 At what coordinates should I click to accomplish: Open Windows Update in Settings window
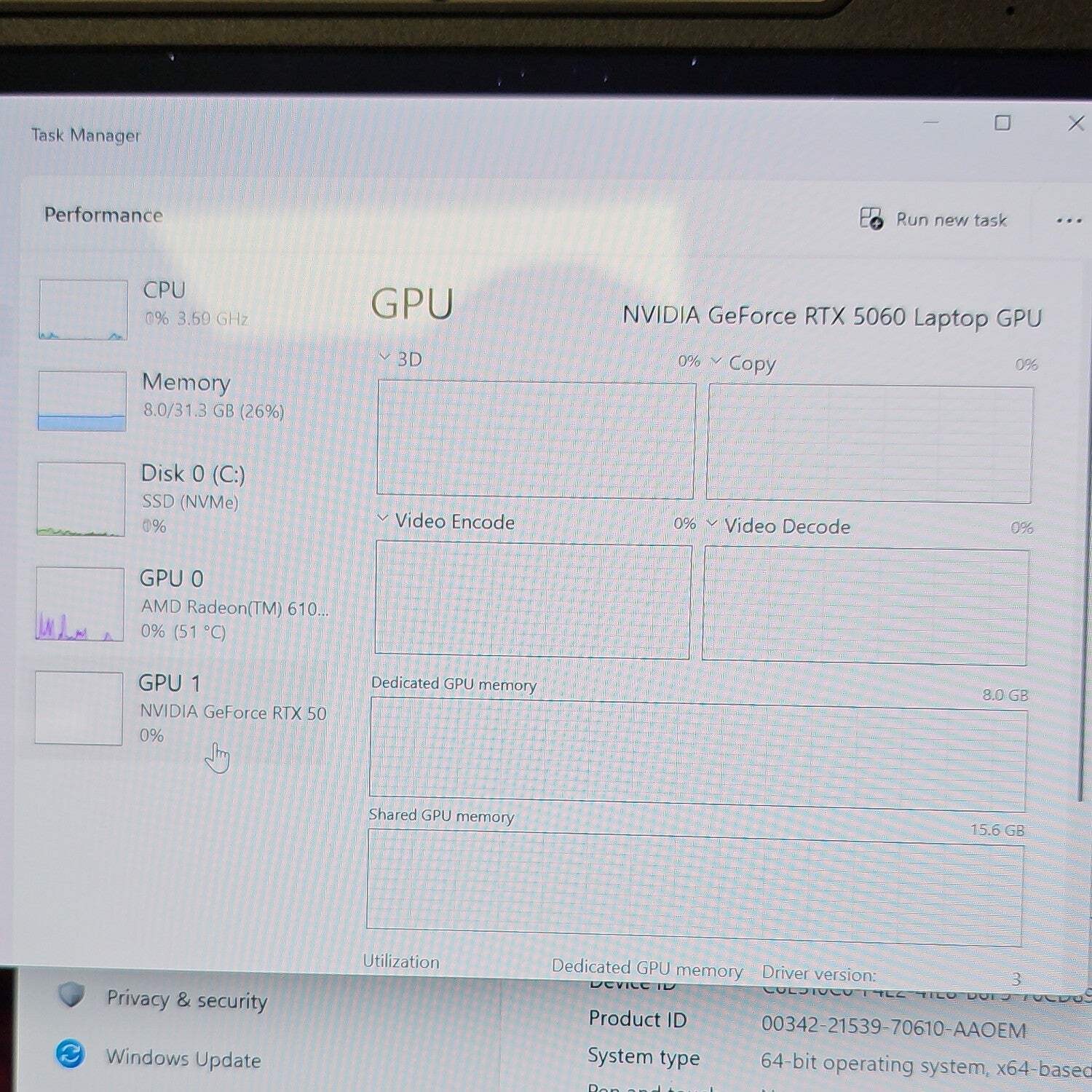click(183, 1059)
